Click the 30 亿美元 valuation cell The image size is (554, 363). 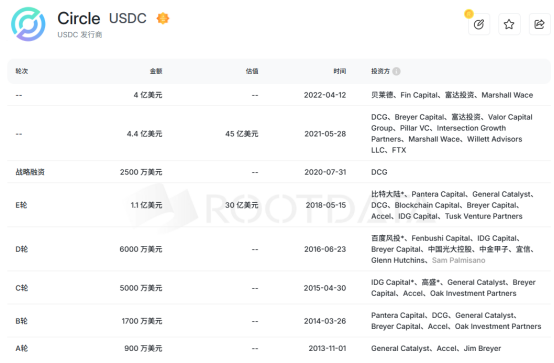pyautogui.click(x=242, y=205)
